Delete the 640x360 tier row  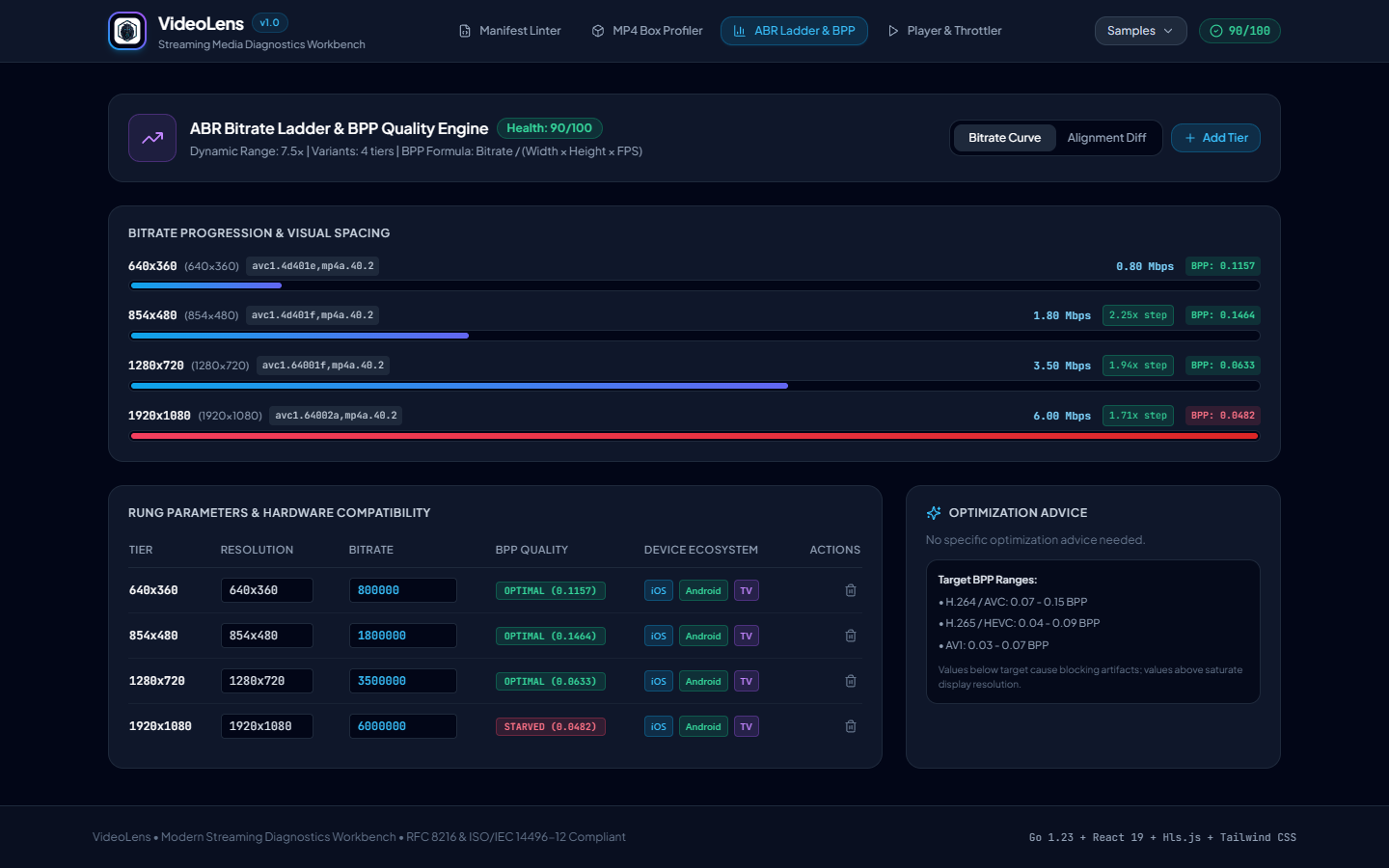tap(851, 590)
